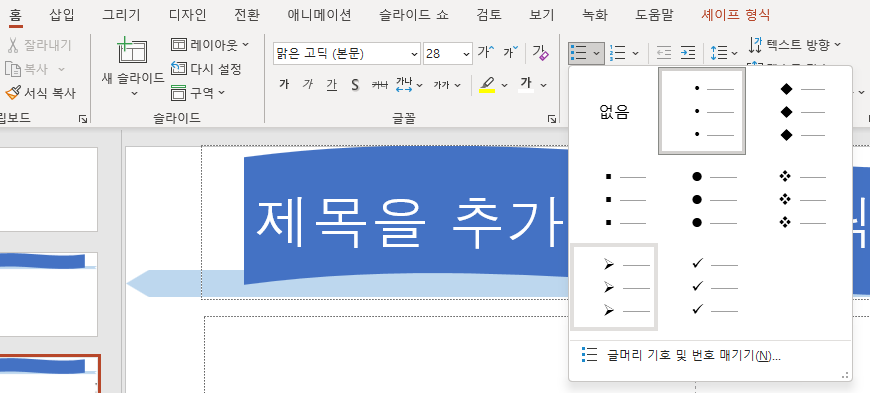Image resolution: width=870 pixels, height=393 pixels.
Task: Open the 홈 ribbon tab
Action: pos(16,15)
